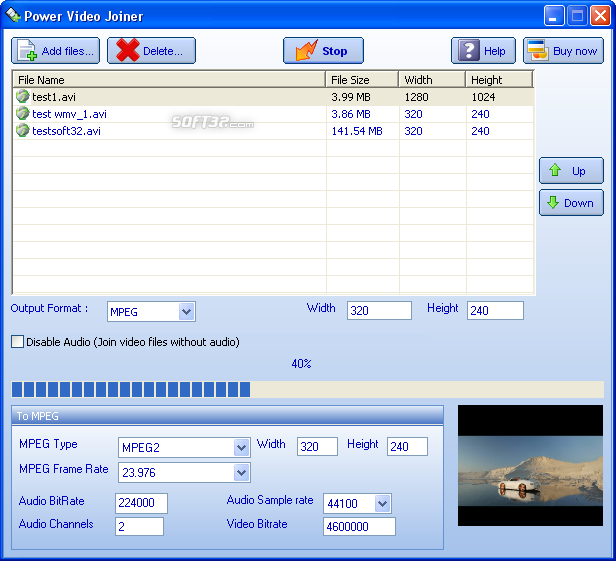Click the file icon beside test wmv_1.avi
Viewport: 616px width, 561px height.
23,114
